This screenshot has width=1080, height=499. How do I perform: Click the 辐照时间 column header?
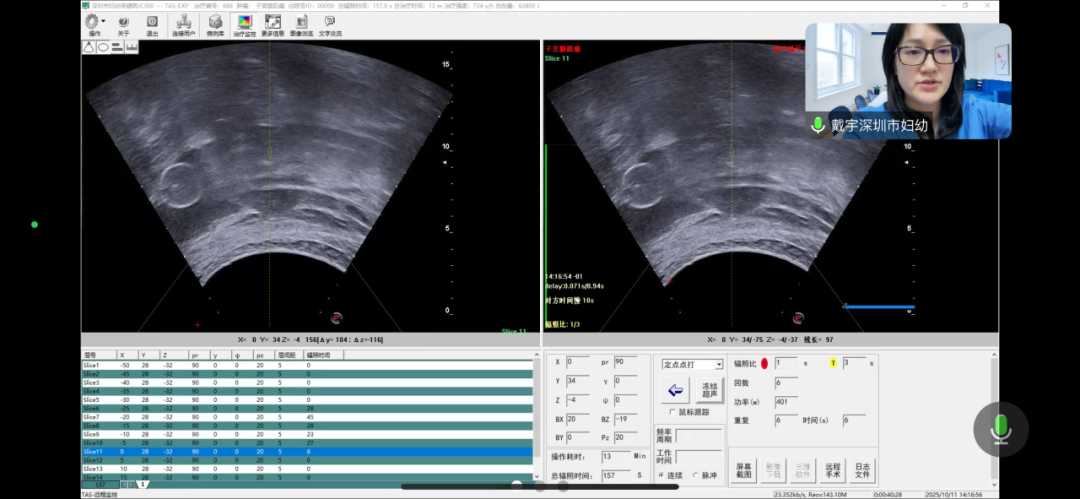tap(324, 355)
